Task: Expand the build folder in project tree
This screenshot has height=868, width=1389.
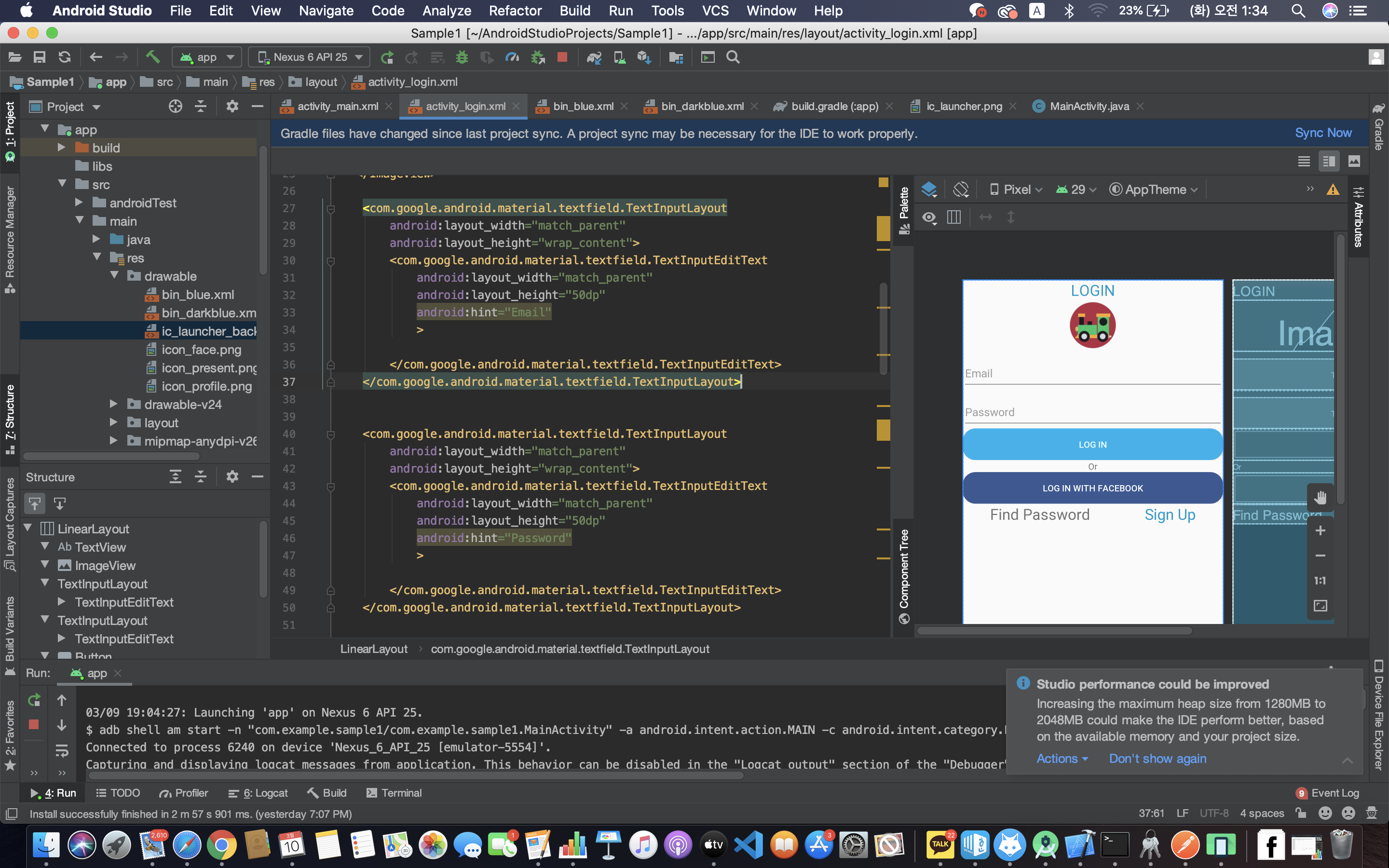Action: point(61,148)
